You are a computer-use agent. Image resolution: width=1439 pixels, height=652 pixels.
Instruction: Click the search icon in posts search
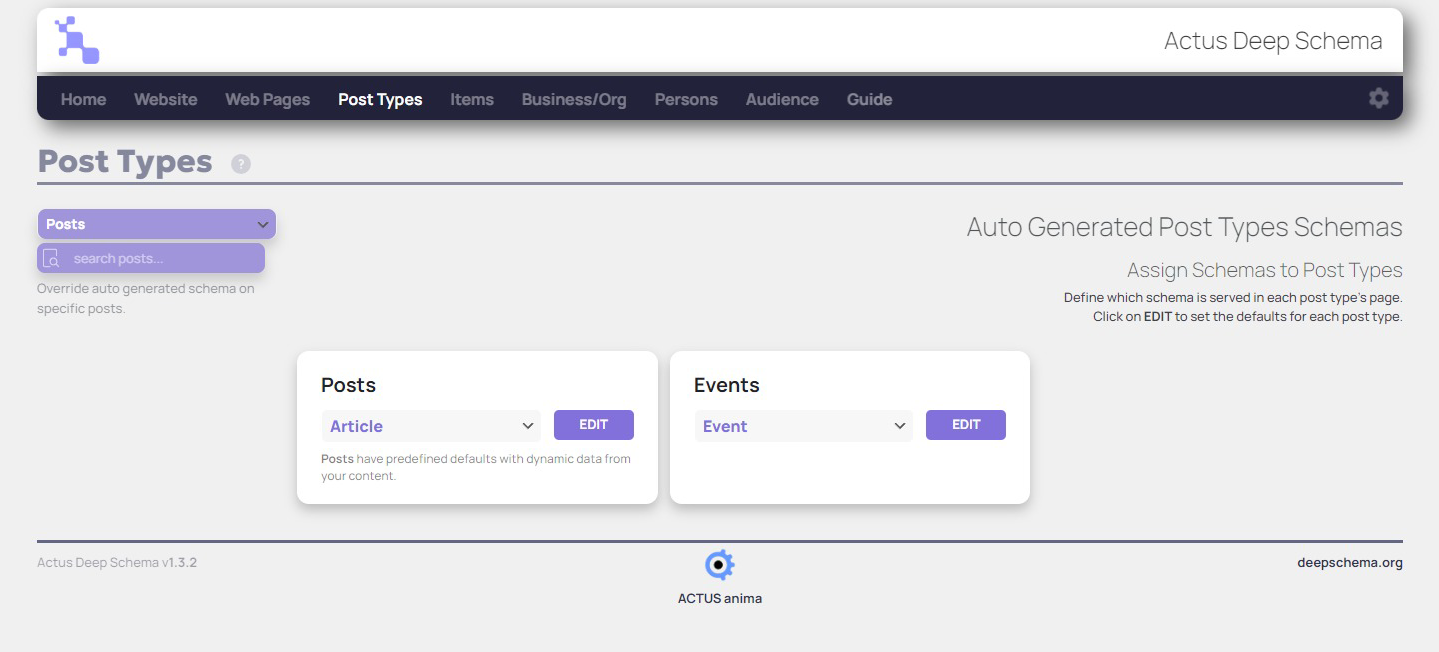(x=52, y=258)
